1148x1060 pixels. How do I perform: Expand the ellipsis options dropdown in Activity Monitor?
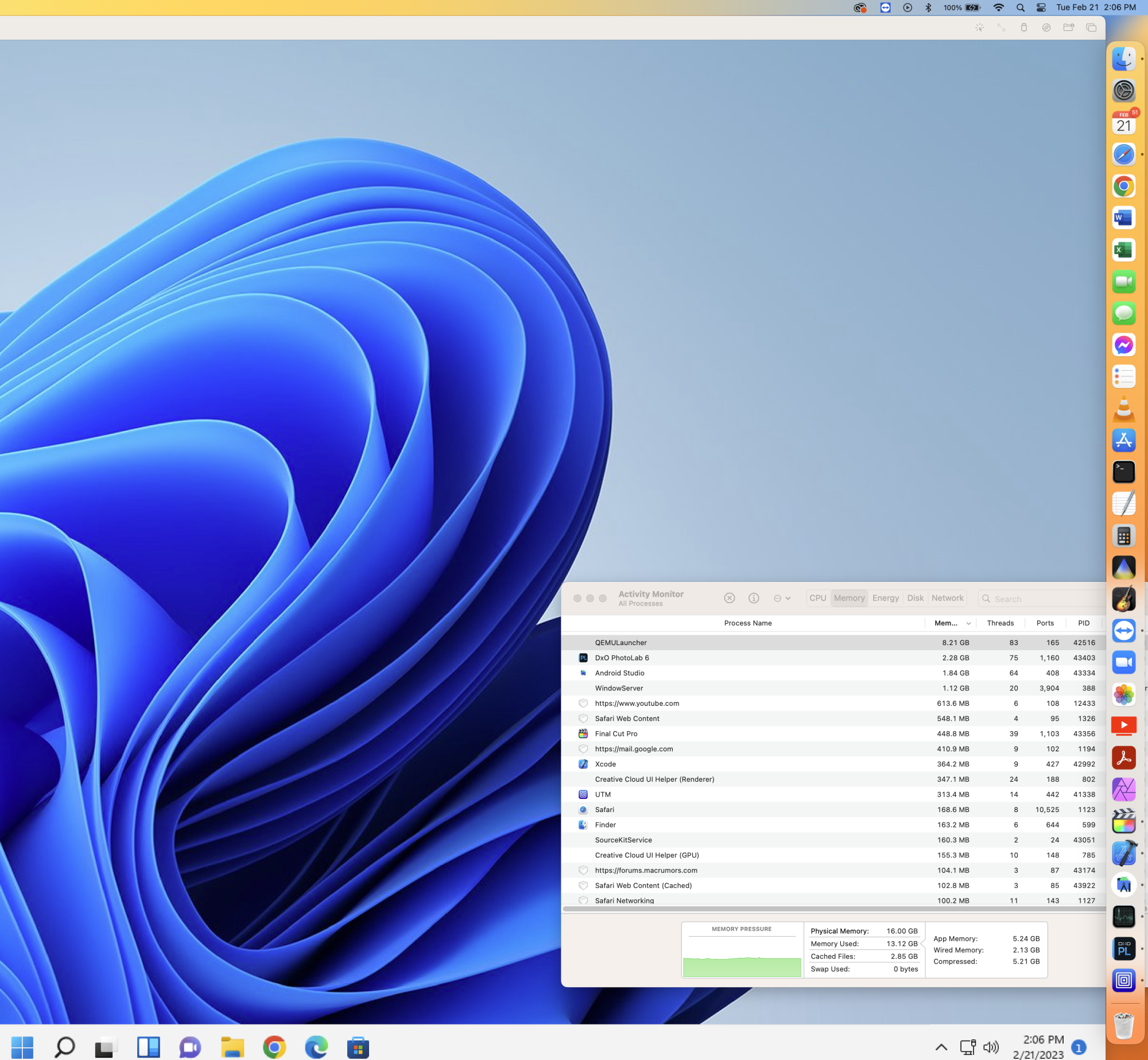(782, 598)
